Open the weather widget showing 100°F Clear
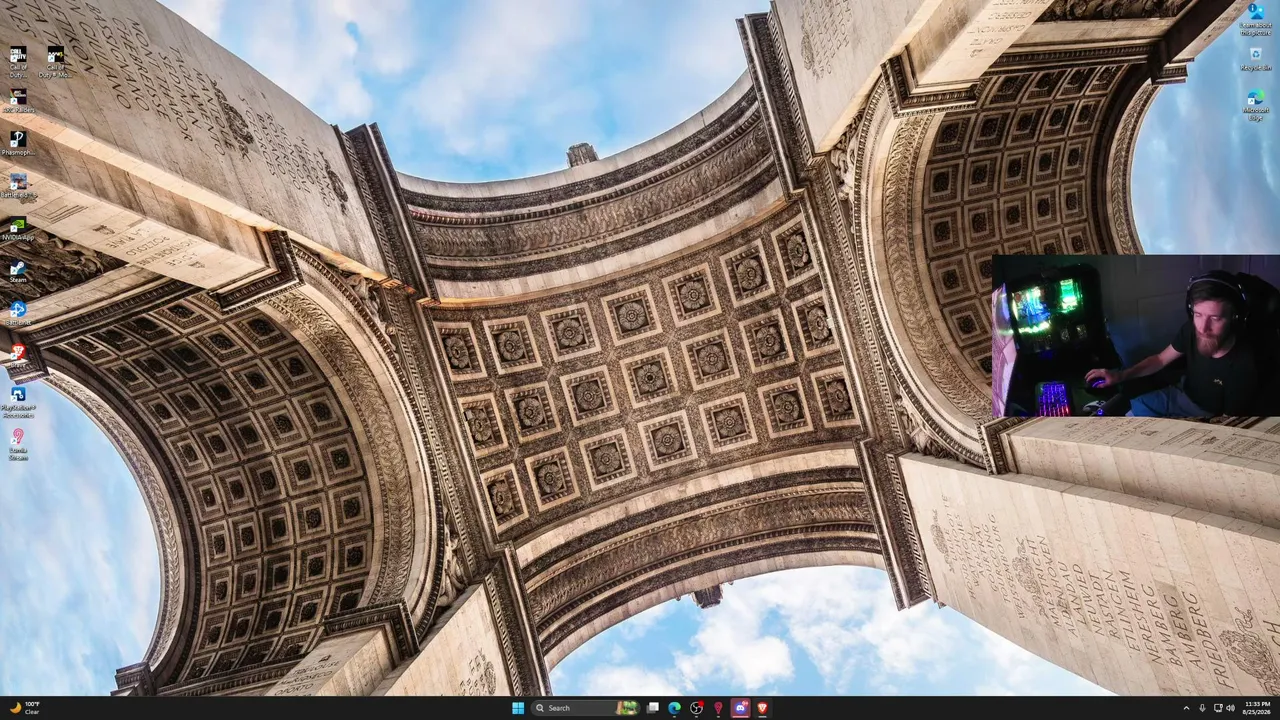Image resolution: width=1280 pixels, height=720 pixels. 26,708
